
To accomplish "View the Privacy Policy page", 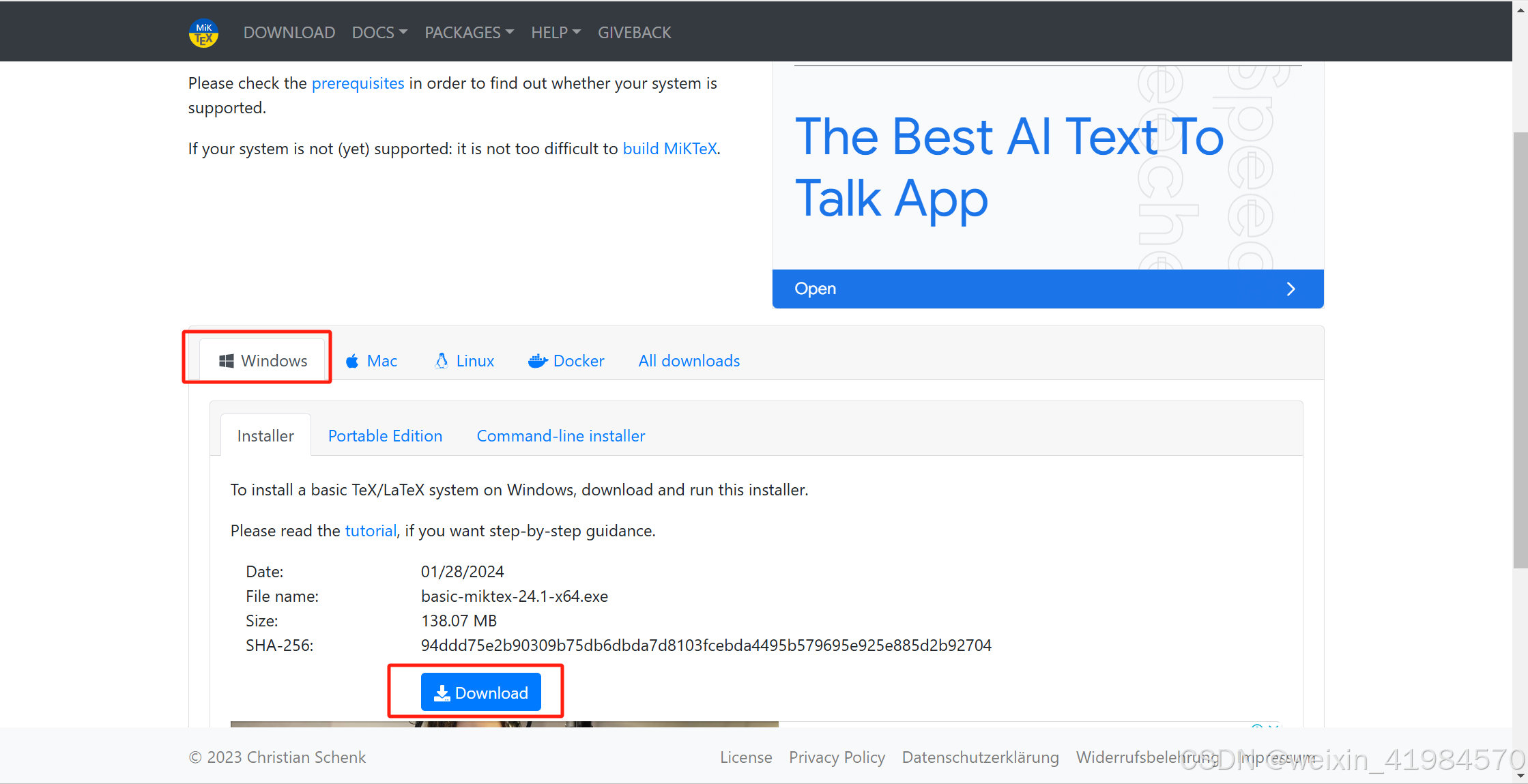I will tap(837, 757).
